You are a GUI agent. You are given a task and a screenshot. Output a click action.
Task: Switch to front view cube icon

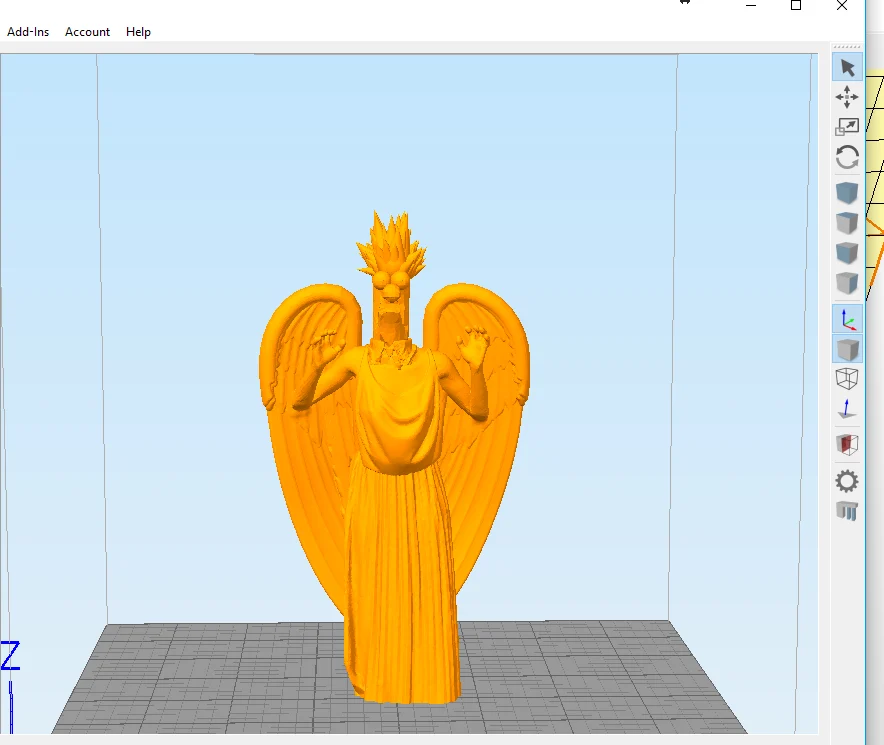click(x=847, y=253)
